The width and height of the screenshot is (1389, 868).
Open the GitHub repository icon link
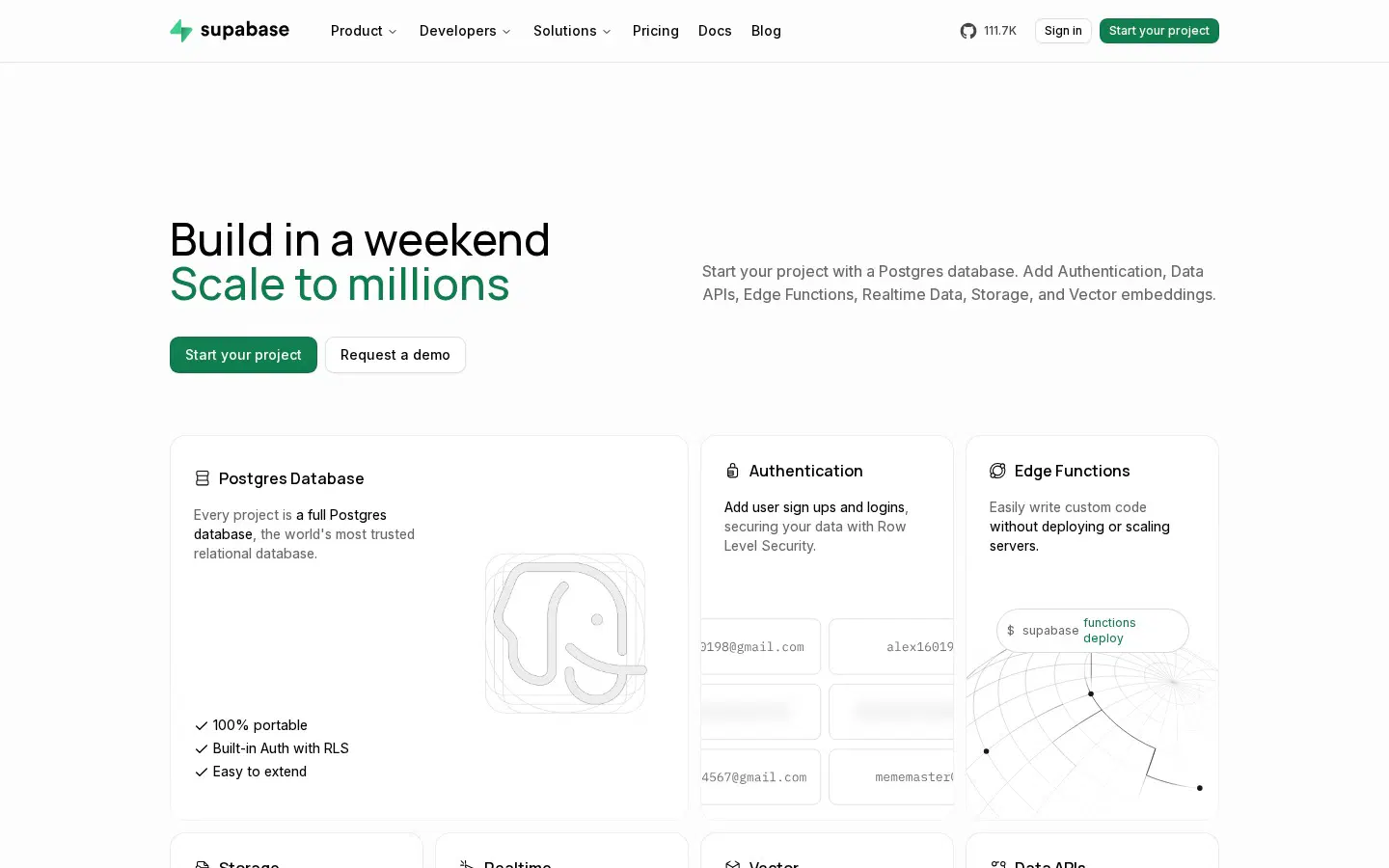click(968, 31)
